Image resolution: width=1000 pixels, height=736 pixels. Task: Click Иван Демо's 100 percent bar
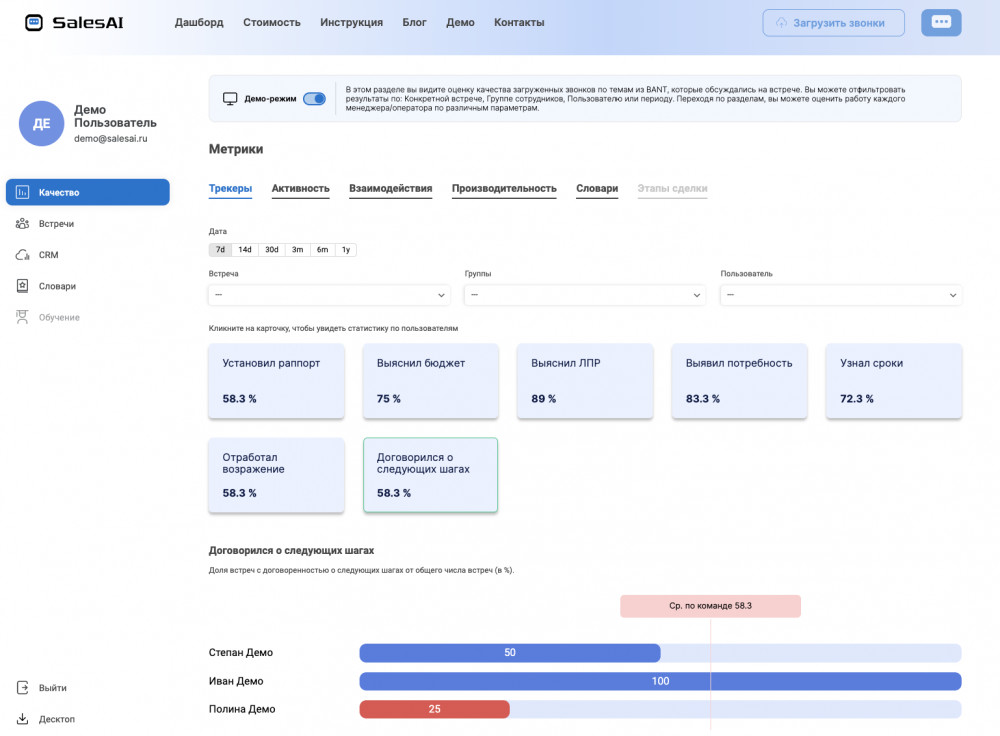pyautogui.click(x=660, y=681)
